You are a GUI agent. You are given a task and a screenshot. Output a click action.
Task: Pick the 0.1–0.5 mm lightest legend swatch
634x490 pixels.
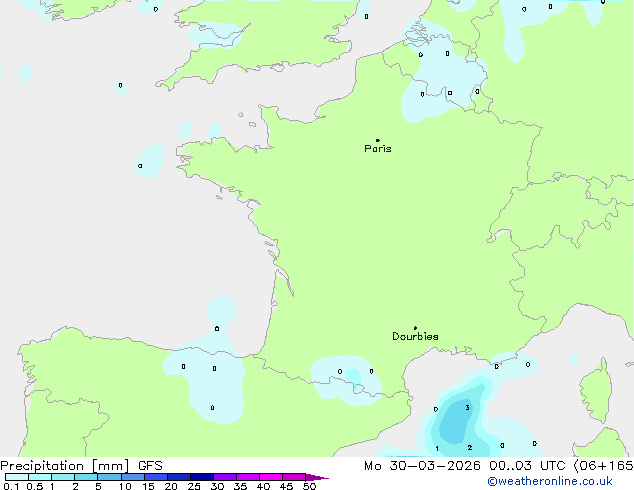(17, 477)
